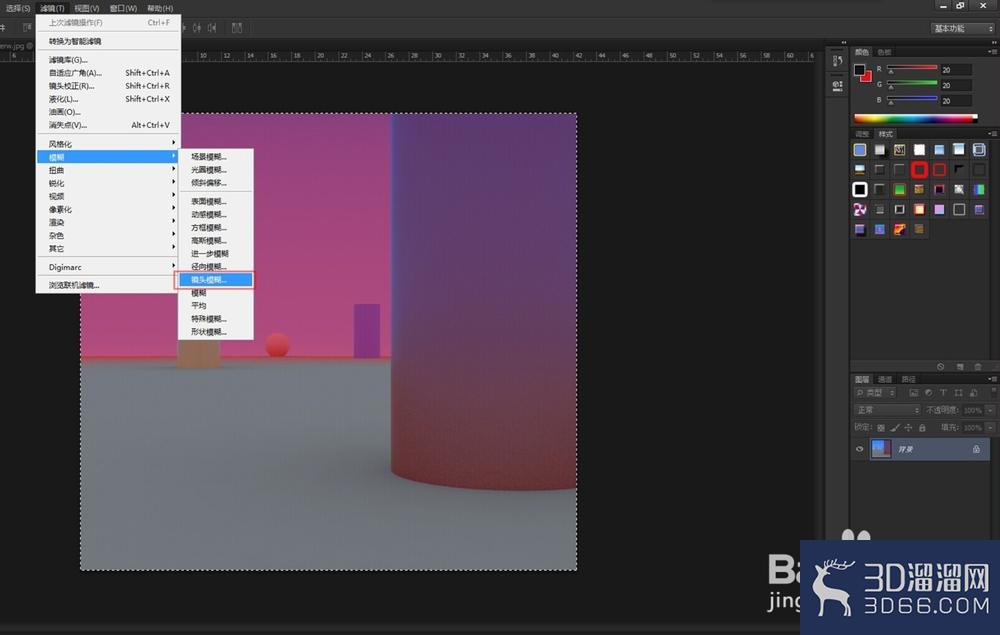Screen dimensions: 1000x635
Task: Adjust the B blue color slider
Action: tap(911, 99)
